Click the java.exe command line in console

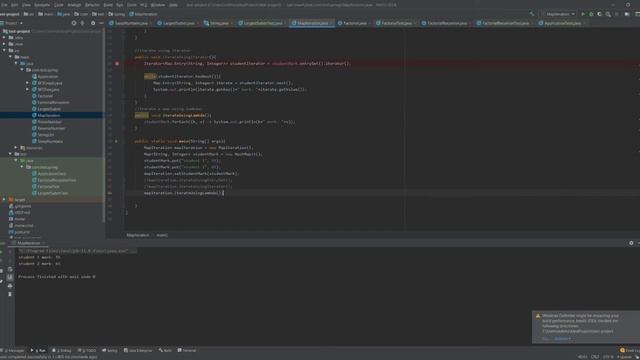tap(78, 251)
